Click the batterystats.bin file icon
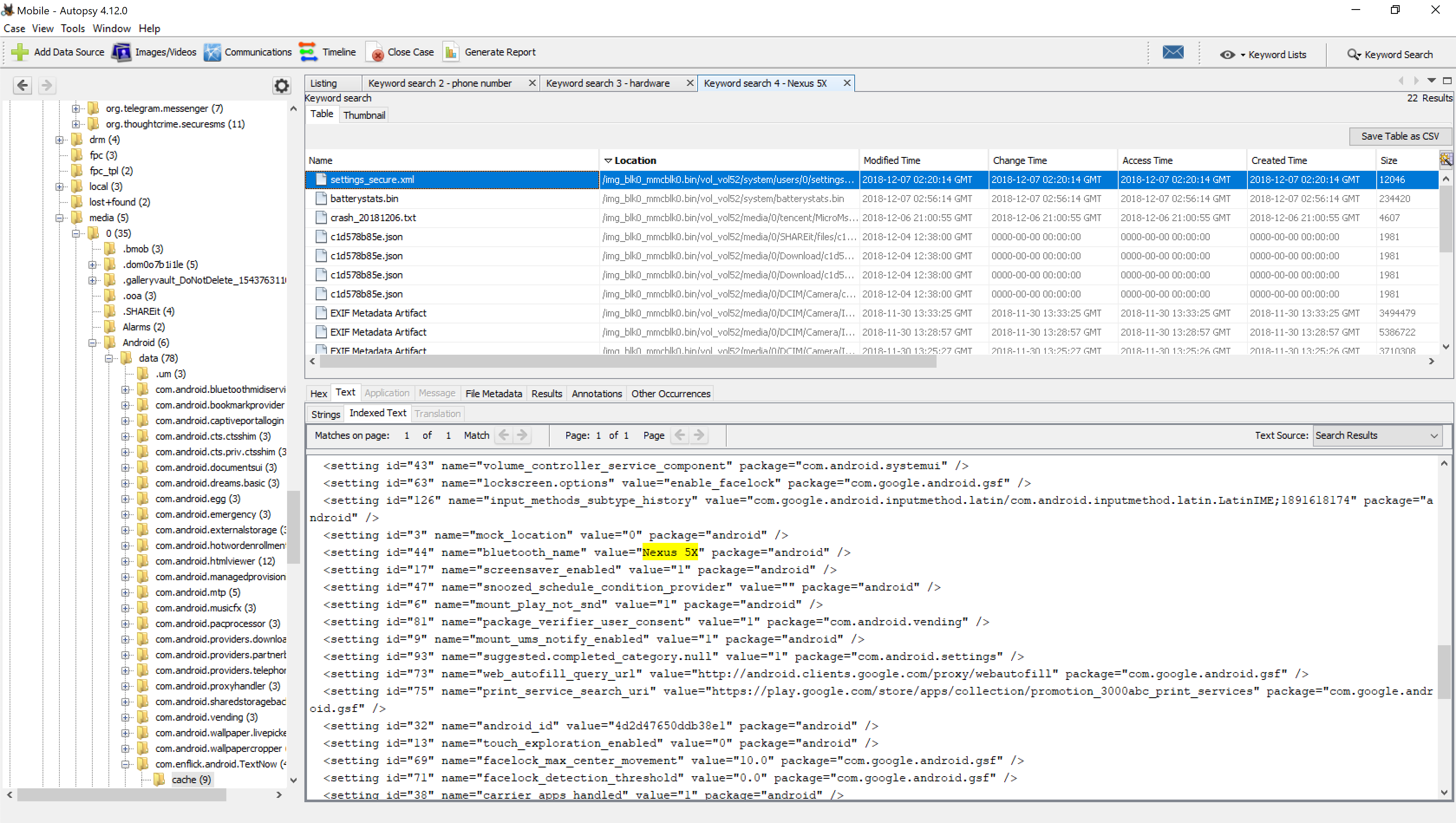The height and width of the screenshot is (823, 1456). pyautogui.click(x=321, y=199)
